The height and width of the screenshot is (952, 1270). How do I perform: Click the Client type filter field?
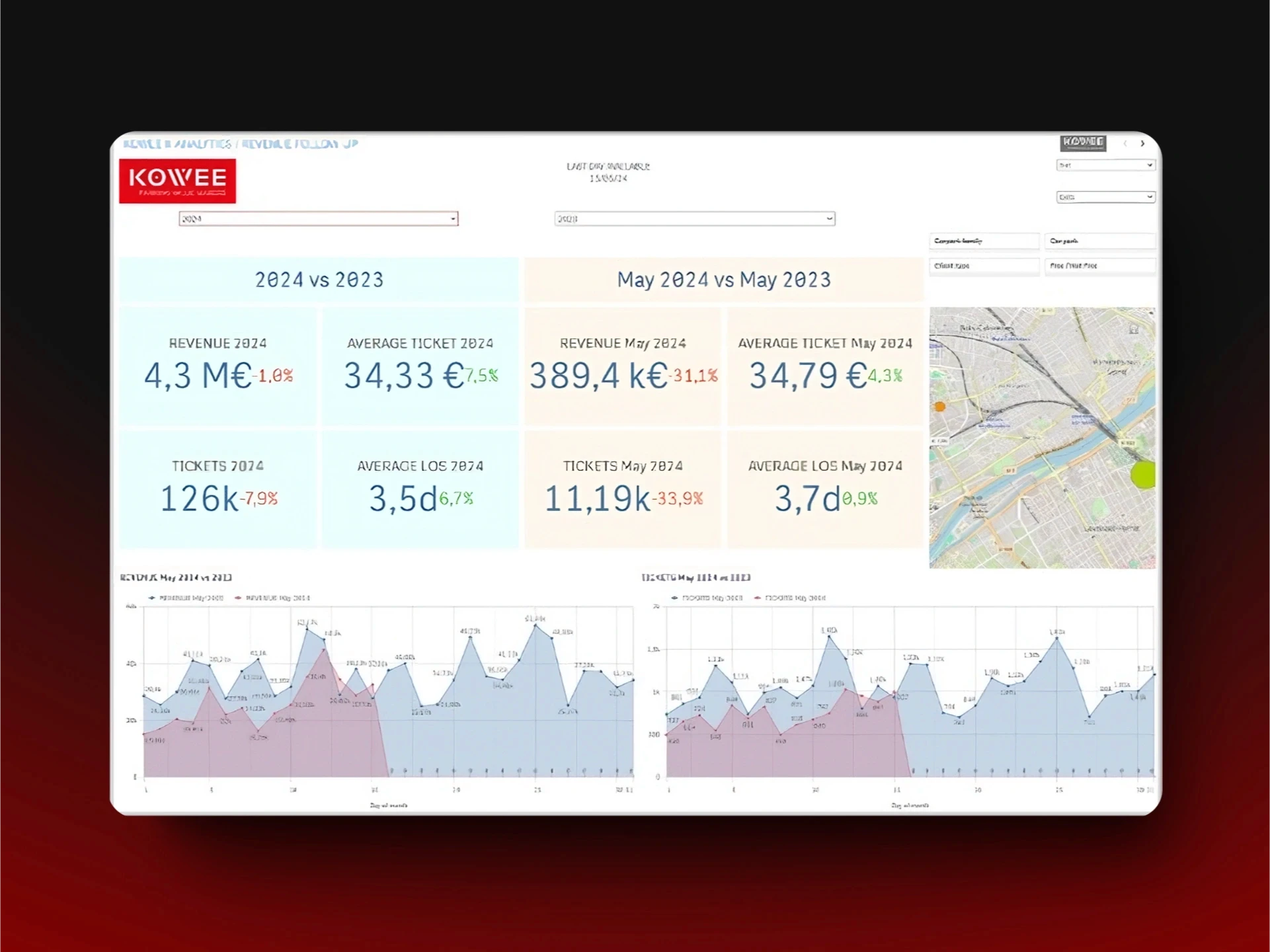tap(983, 266)
